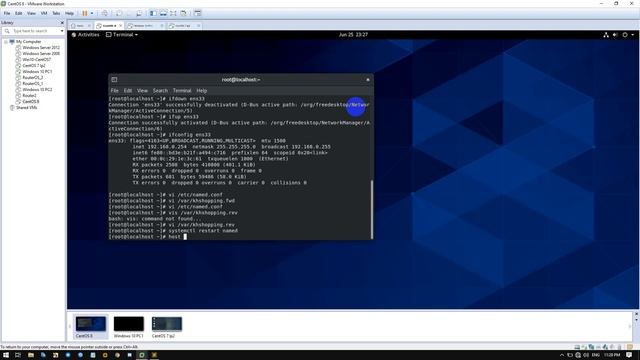Open VMware Edit menu

click(19, 13)
